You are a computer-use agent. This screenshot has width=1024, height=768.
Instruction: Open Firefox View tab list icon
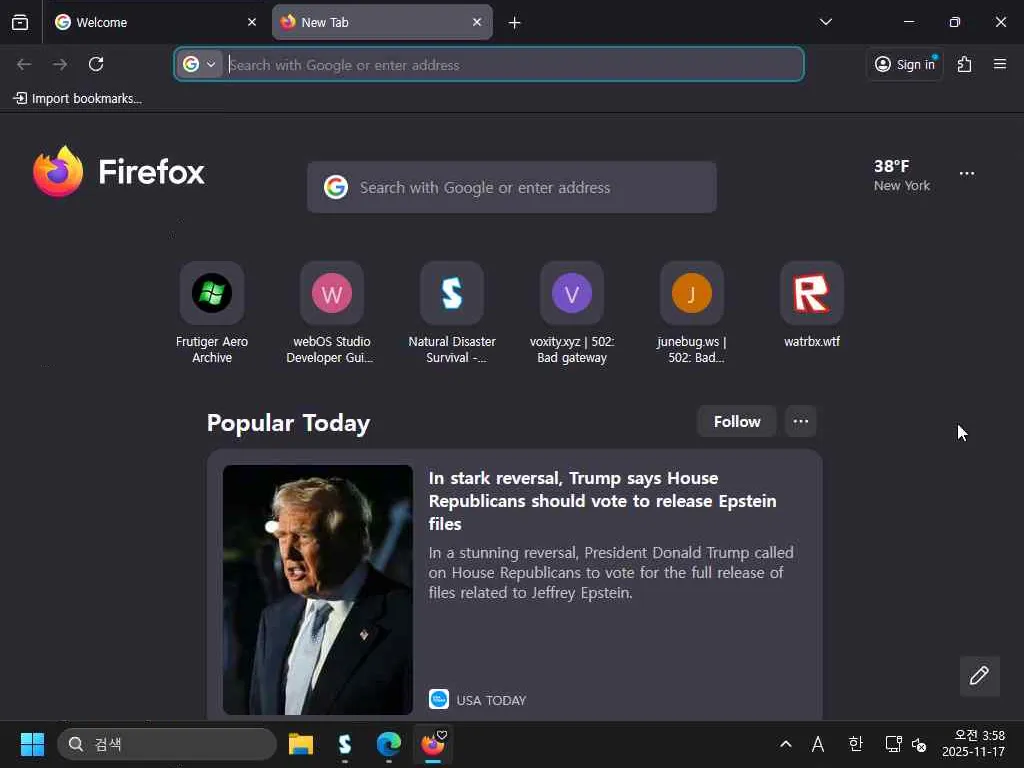click(20, 22)
